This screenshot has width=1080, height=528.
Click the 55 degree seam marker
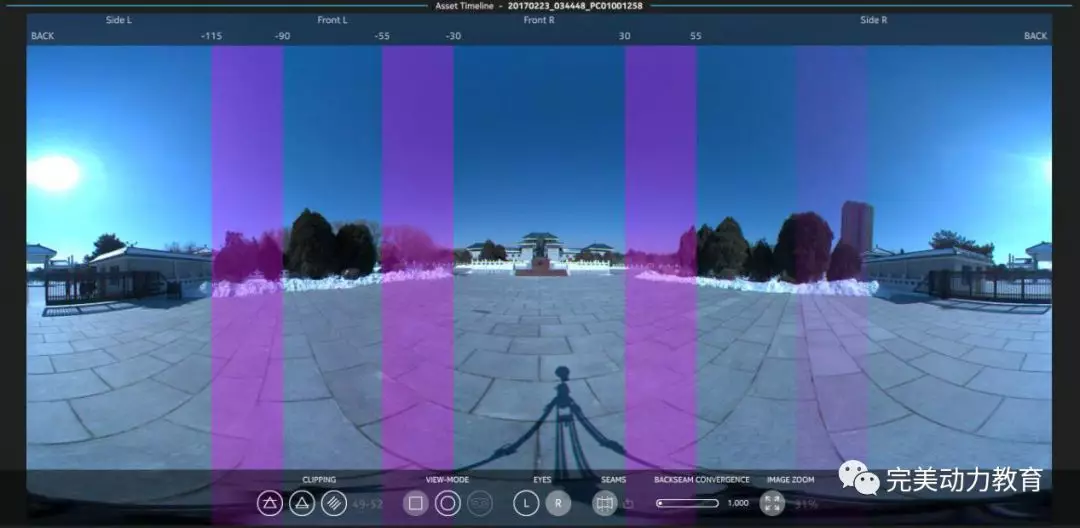(695, 36)
